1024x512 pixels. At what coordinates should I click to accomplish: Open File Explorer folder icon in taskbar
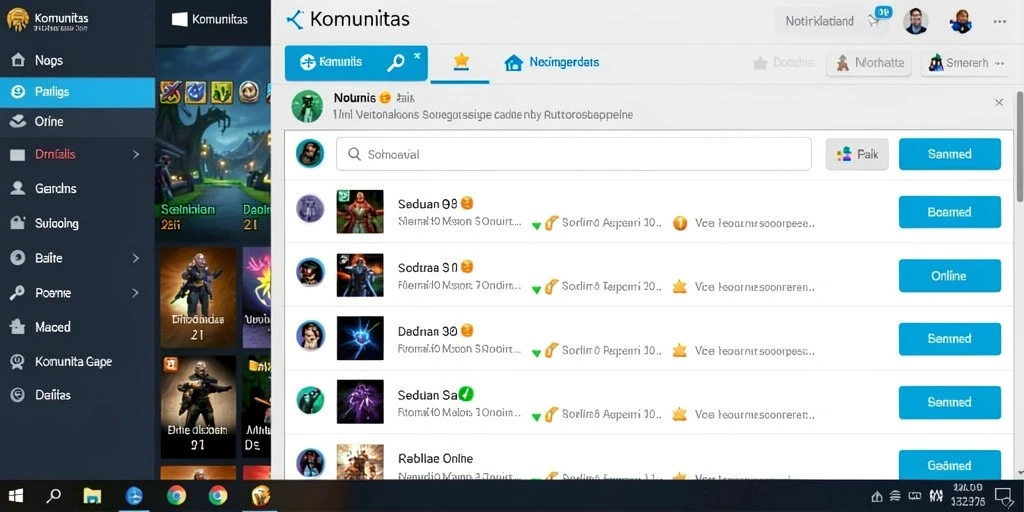(x=93, y=496)
